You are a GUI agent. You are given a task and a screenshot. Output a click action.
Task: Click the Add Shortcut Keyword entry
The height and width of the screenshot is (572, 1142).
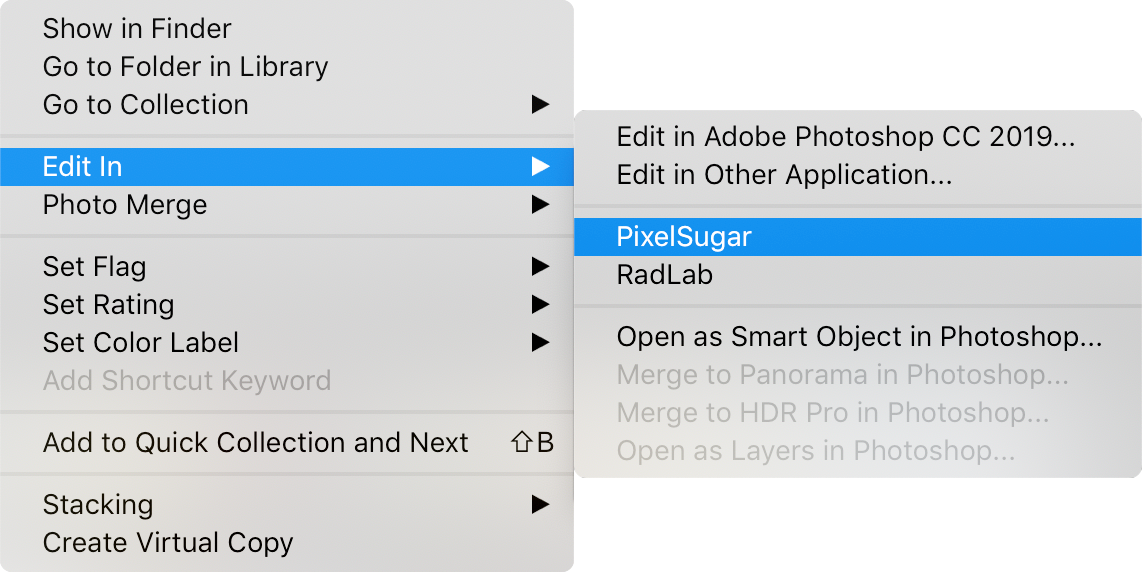(186, 381)
